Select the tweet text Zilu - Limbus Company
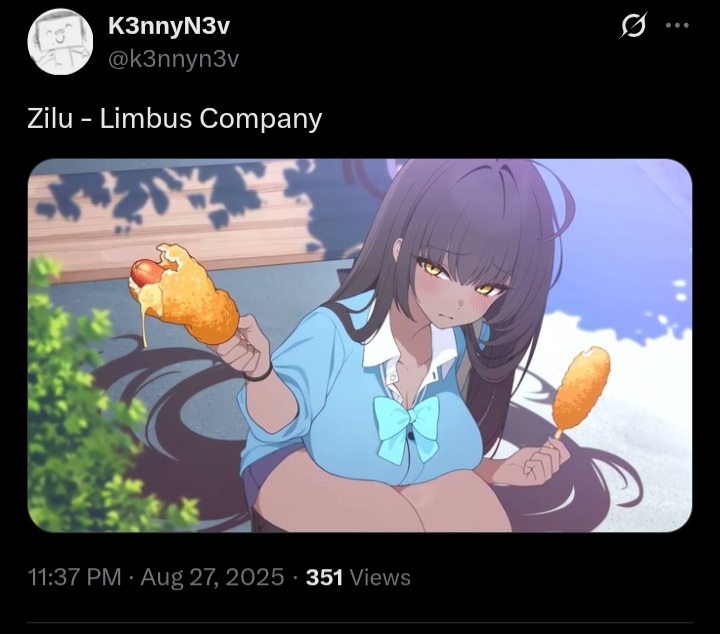This screenshot has height=634, width=720. pyautogui.click(x=174, y=119)
